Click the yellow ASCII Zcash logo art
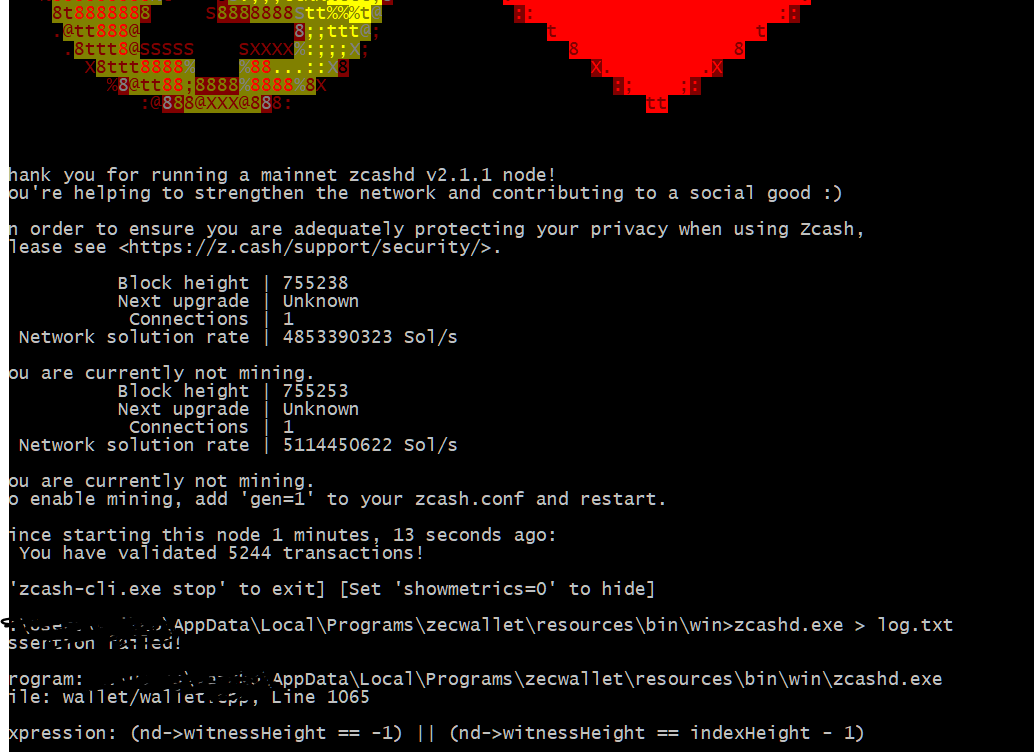Screen dimensions: 1034x752 (x=218, y=55)
